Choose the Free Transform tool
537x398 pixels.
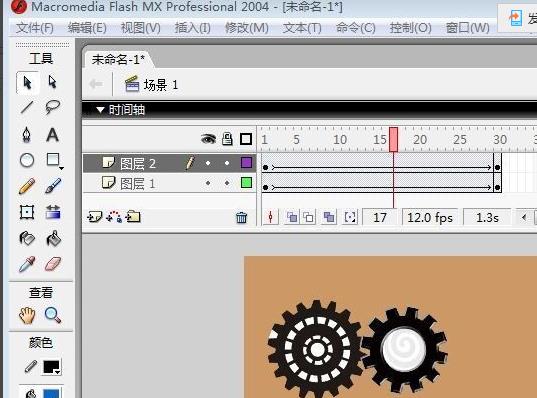click(27, 212)
